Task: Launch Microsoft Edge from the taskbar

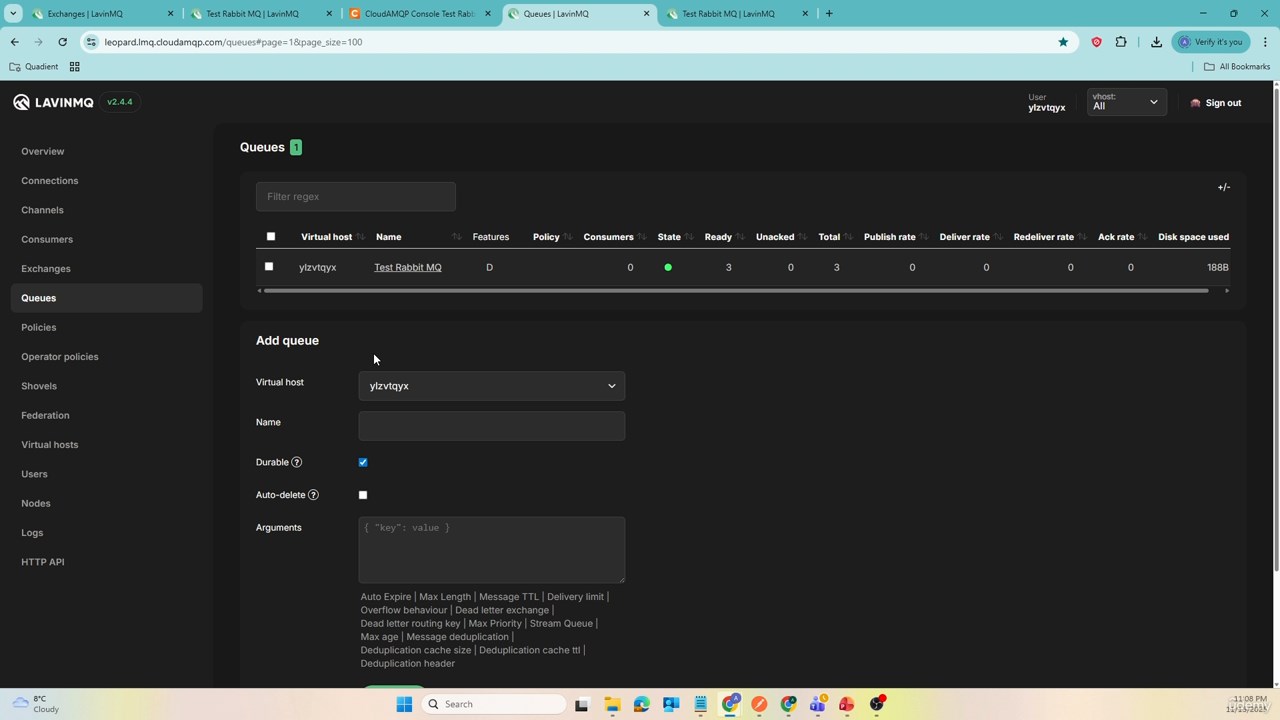Action: (x=641, y=704)
